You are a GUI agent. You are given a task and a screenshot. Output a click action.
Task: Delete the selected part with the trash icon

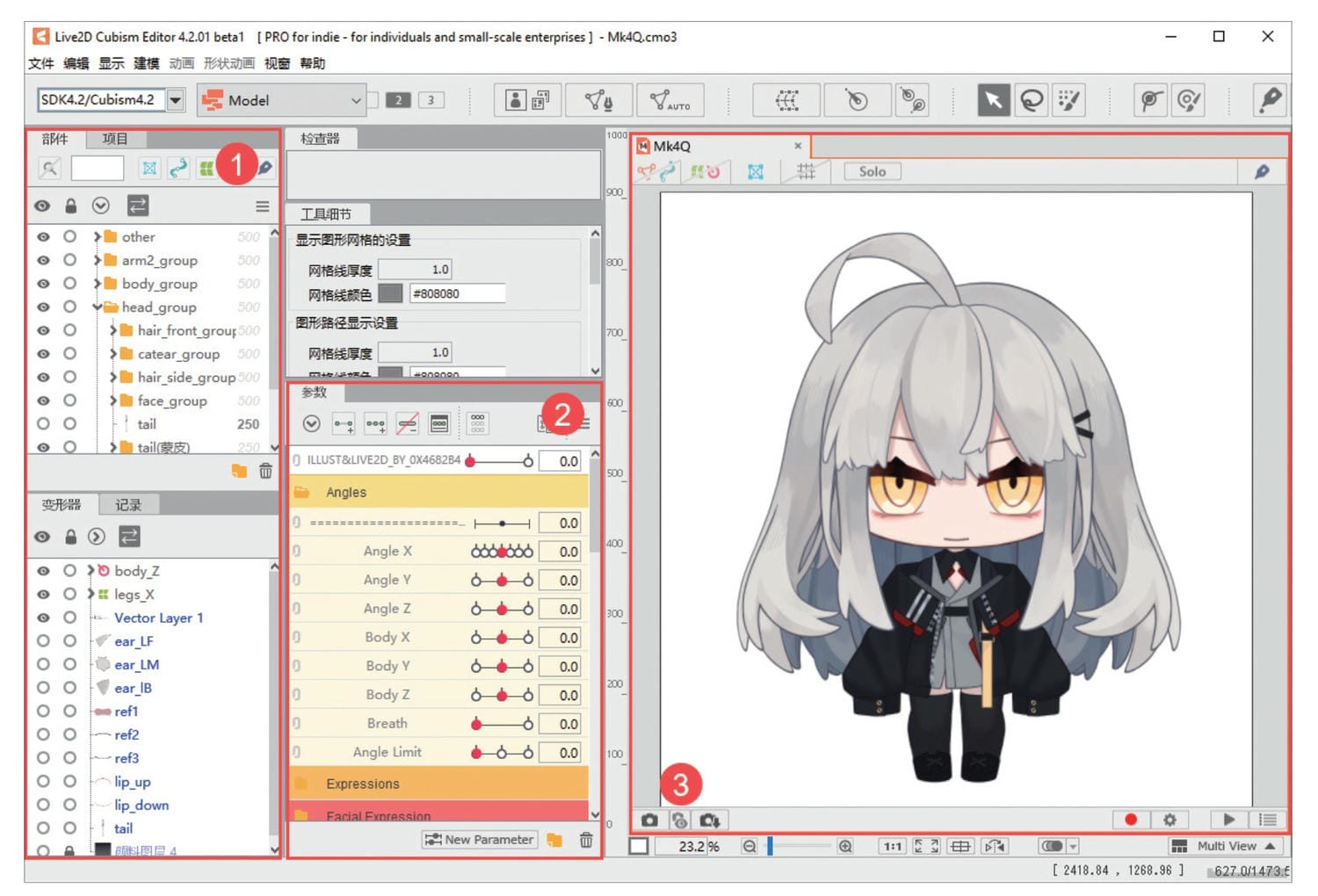pyautogui.click(x=265, y=471)
